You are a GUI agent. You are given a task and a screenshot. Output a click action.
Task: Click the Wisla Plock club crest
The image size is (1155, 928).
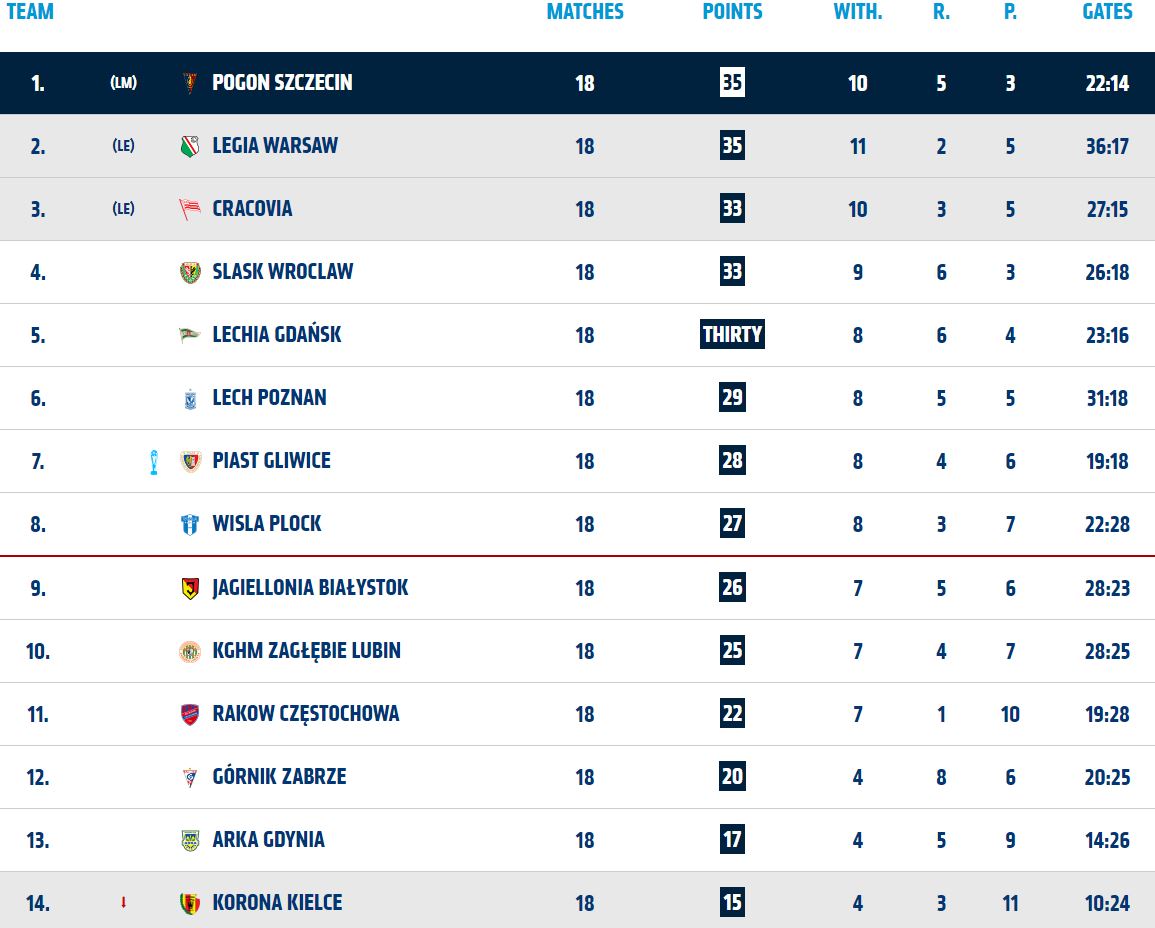(190, 524)
